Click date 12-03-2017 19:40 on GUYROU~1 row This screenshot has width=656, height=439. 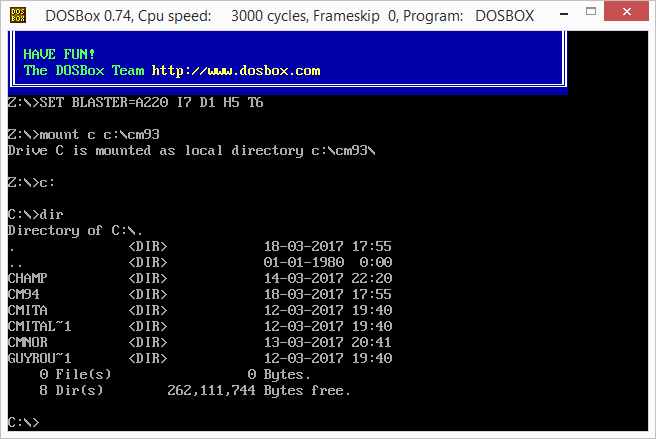click(x=328, y=358)
